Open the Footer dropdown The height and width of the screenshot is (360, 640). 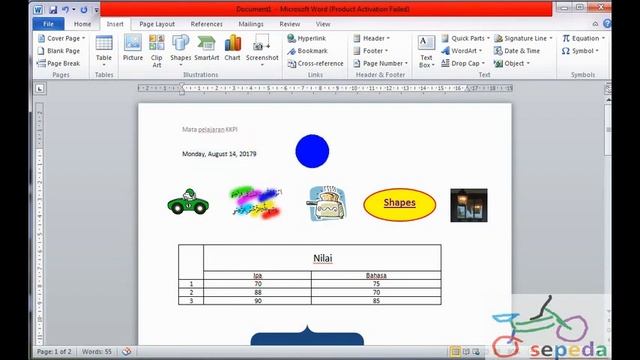371,51
